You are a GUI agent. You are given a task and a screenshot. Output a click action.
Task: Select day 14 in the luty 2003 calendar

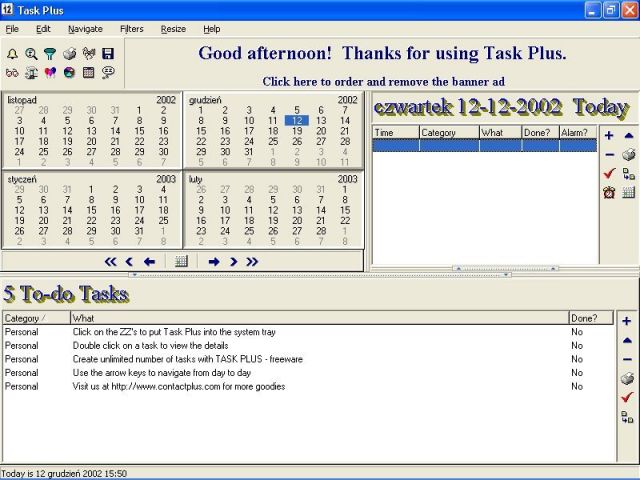321,210
